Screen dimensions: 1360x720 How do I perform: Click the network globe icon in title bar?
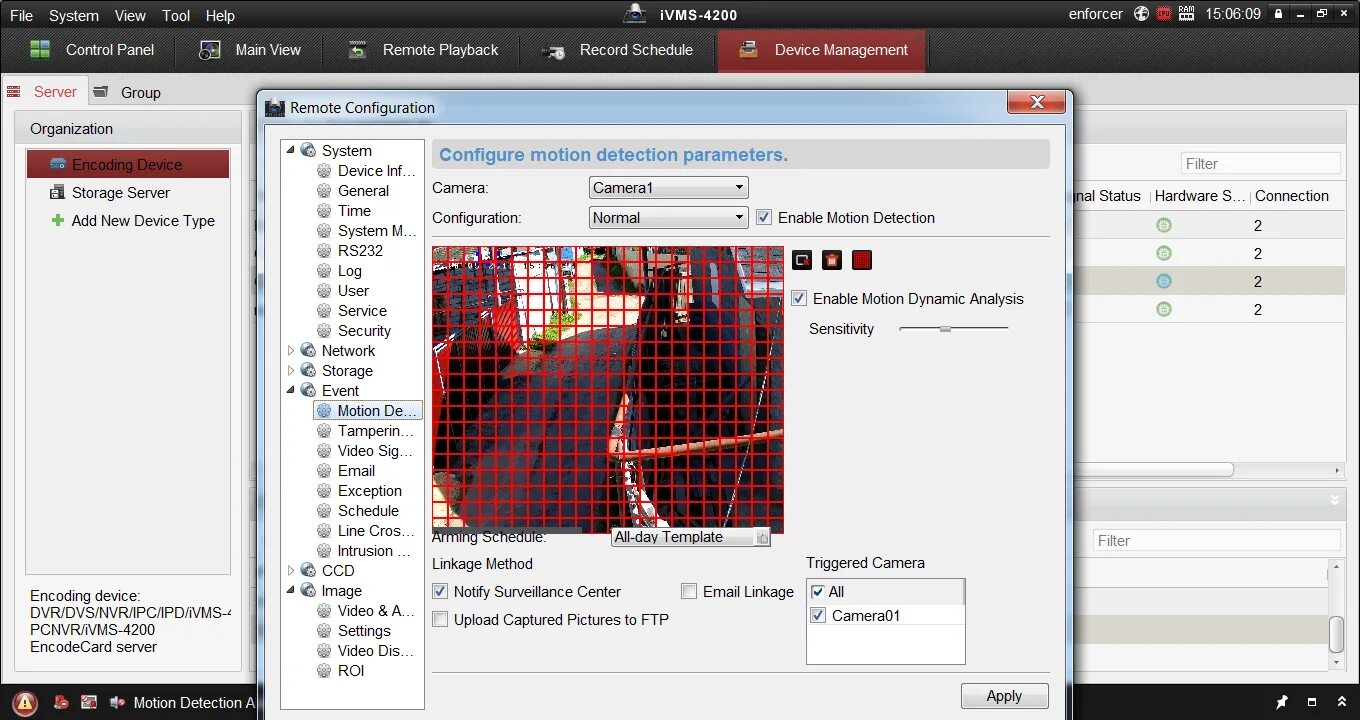(x=1142, y=14)
